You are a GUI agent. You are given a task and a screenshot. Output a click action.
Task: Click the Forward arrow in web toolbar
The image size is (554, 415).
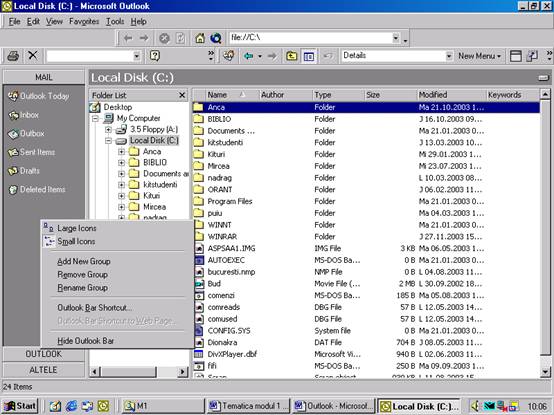tap(144, 38)
